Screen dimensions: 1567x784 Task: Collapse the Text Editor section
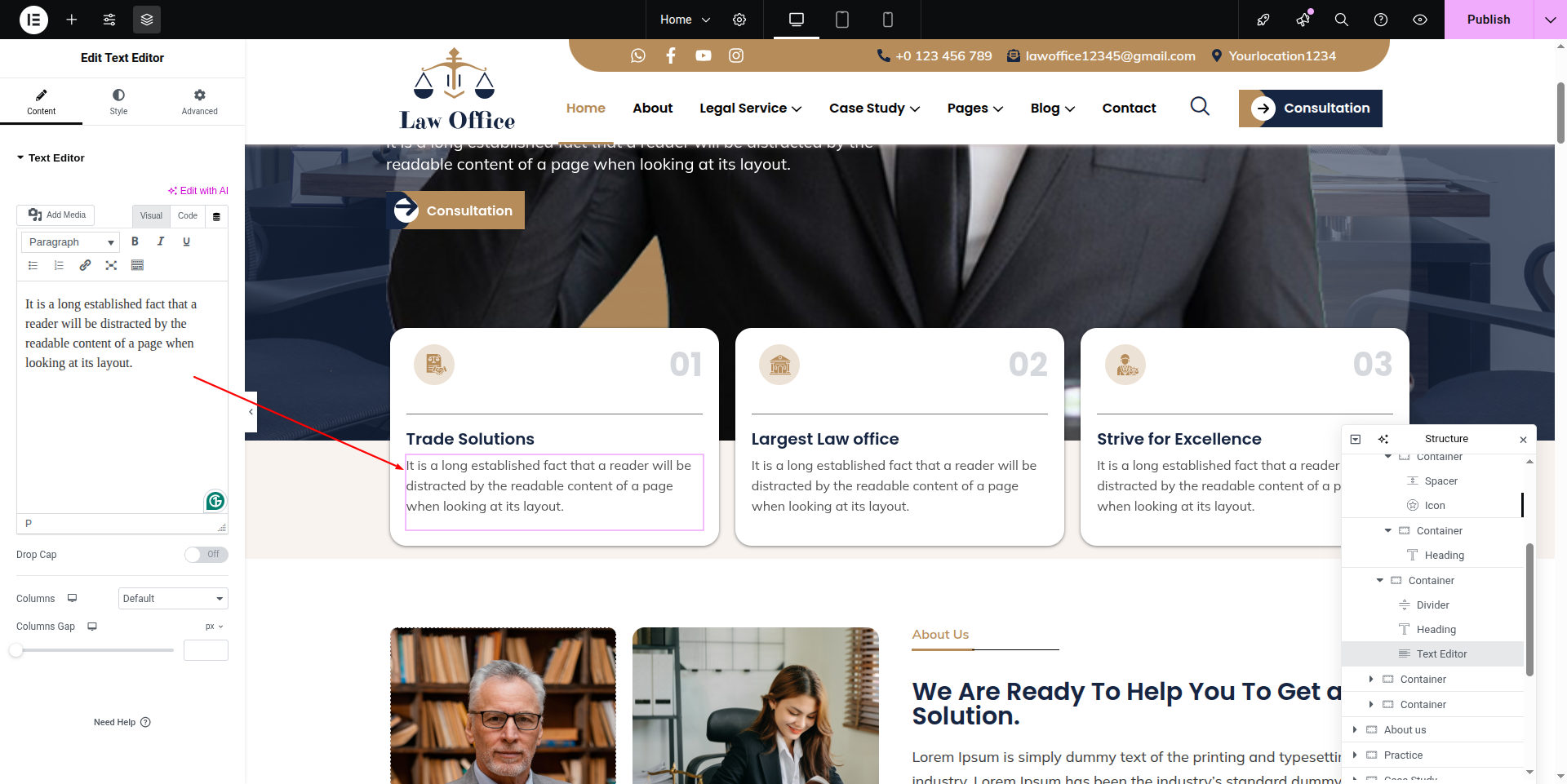pyautogui.click(x=51, y=157)
